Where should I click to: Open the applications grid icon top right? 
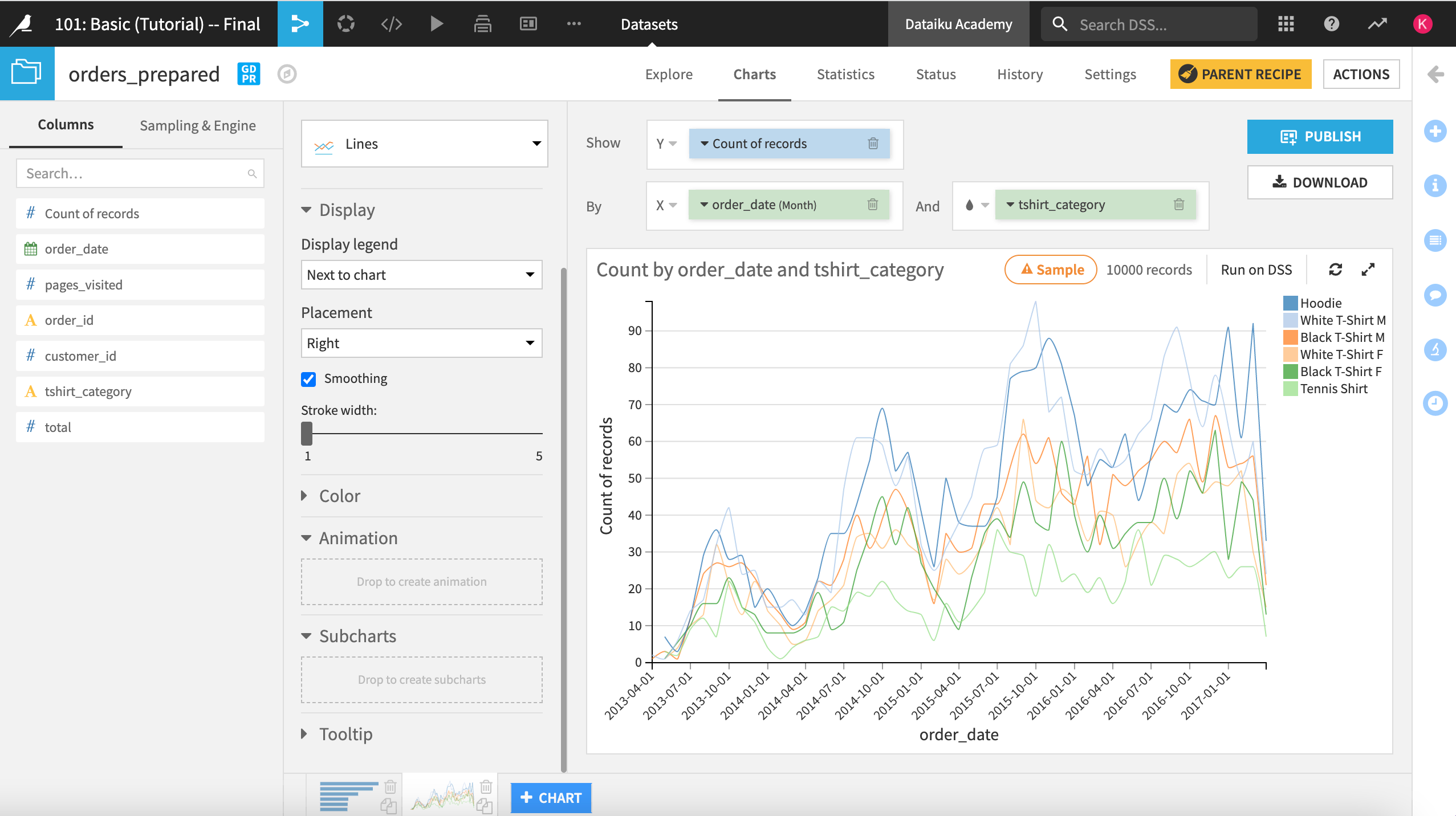1286,24
